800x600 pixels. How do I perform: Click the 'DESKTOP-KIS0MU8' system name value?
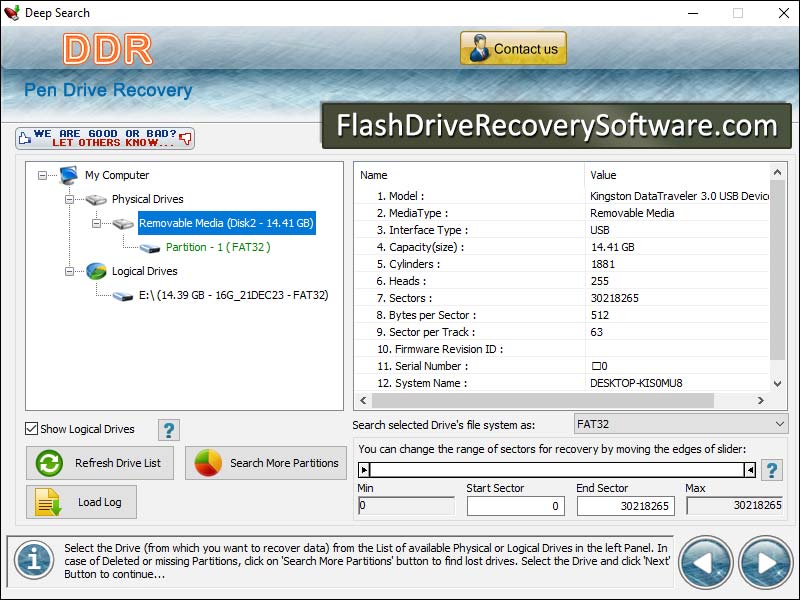tap(636, 383)
